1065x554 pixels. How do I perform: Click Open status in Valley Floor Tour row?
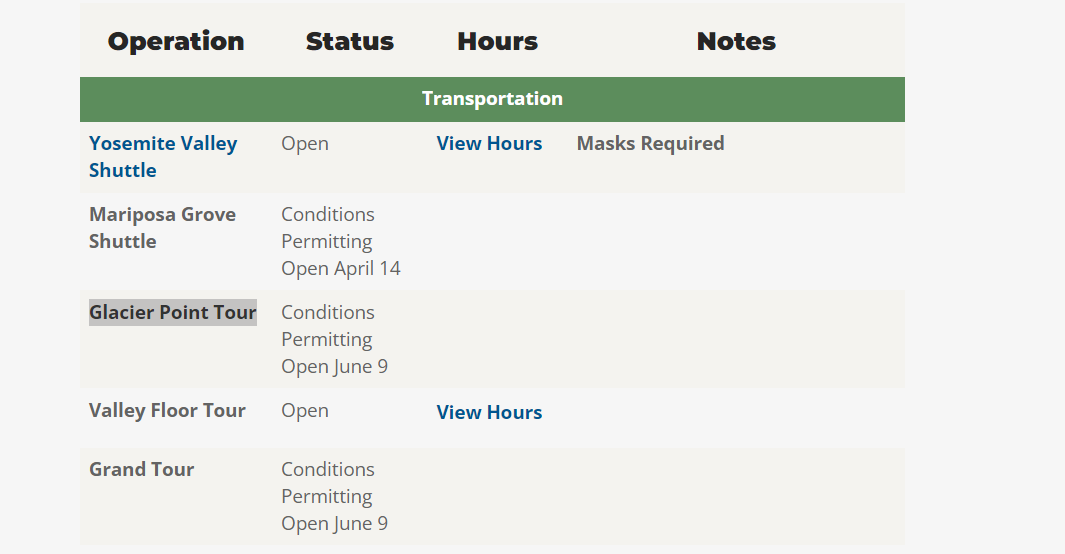[305, 410]
